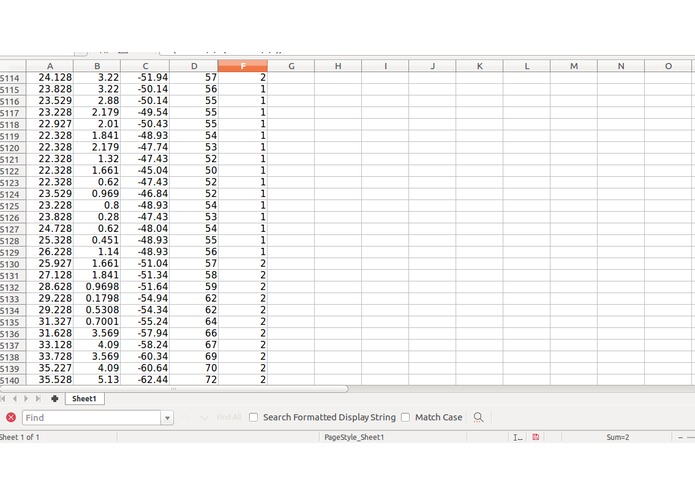Click cell containing 0.1798
The image size is (695, 494).
tap(97, 298)
